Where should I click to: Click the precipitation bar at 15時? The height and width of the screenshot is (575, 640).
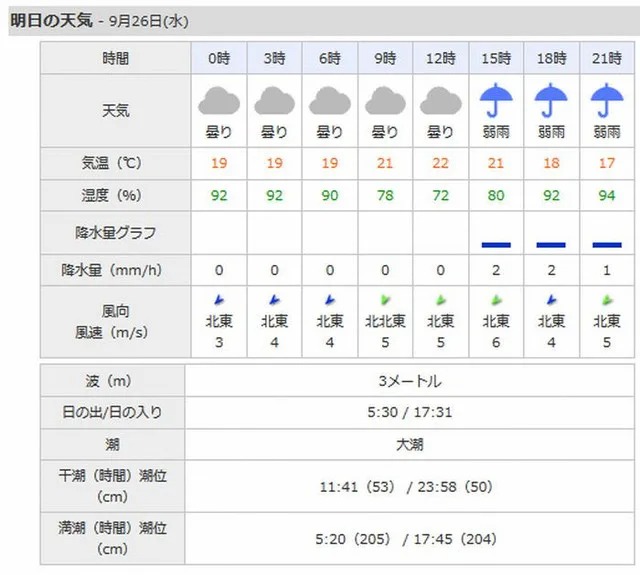click(x=496, y=245)
